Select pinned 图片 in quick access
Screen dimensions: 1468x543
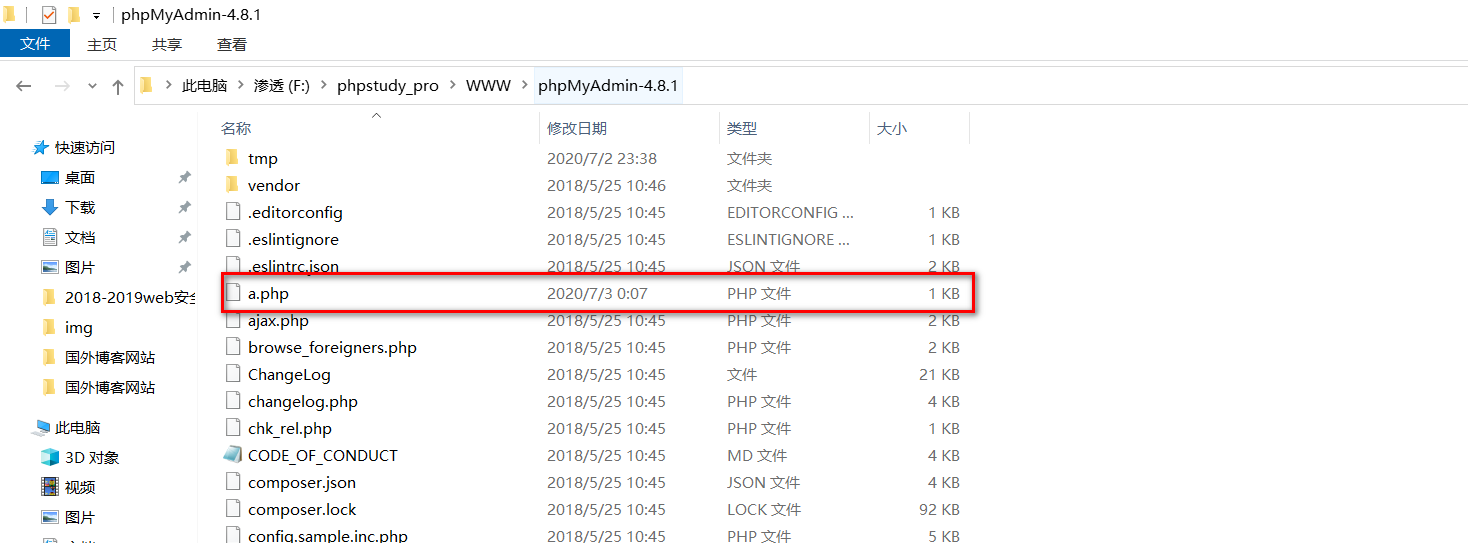(80, 267)
